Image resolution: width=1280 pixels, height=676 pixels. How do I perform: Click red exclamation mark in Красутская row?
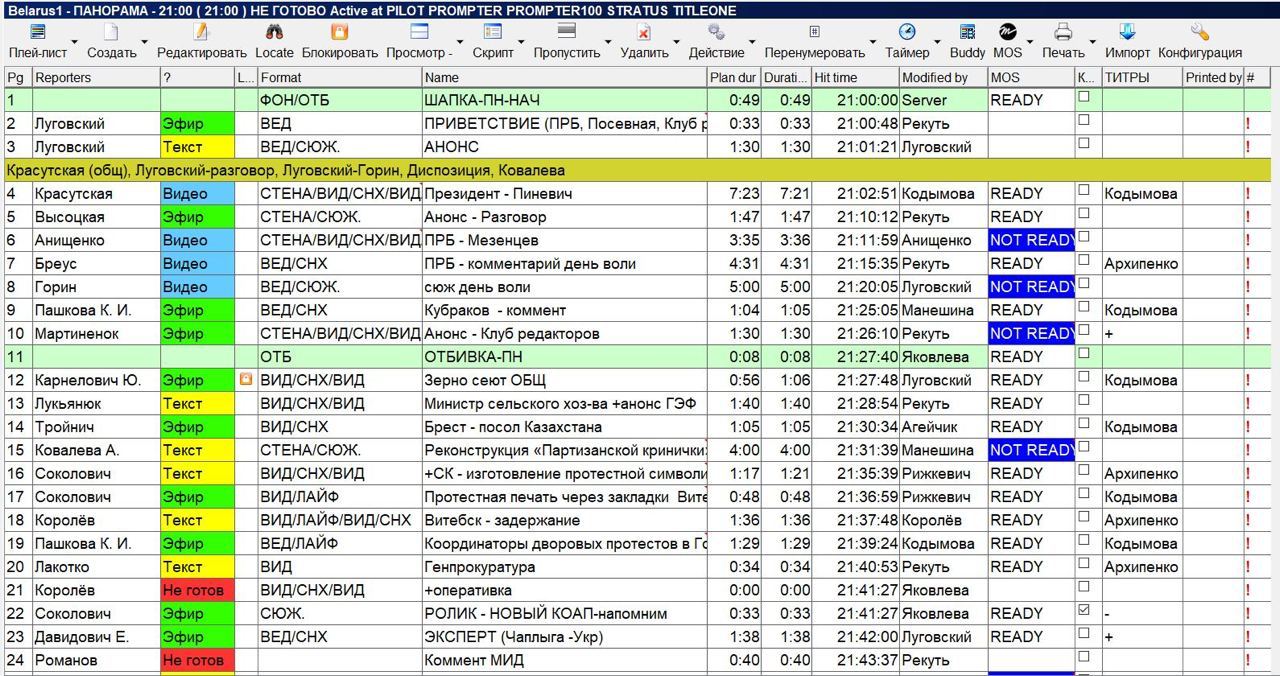coord(1248,194)
